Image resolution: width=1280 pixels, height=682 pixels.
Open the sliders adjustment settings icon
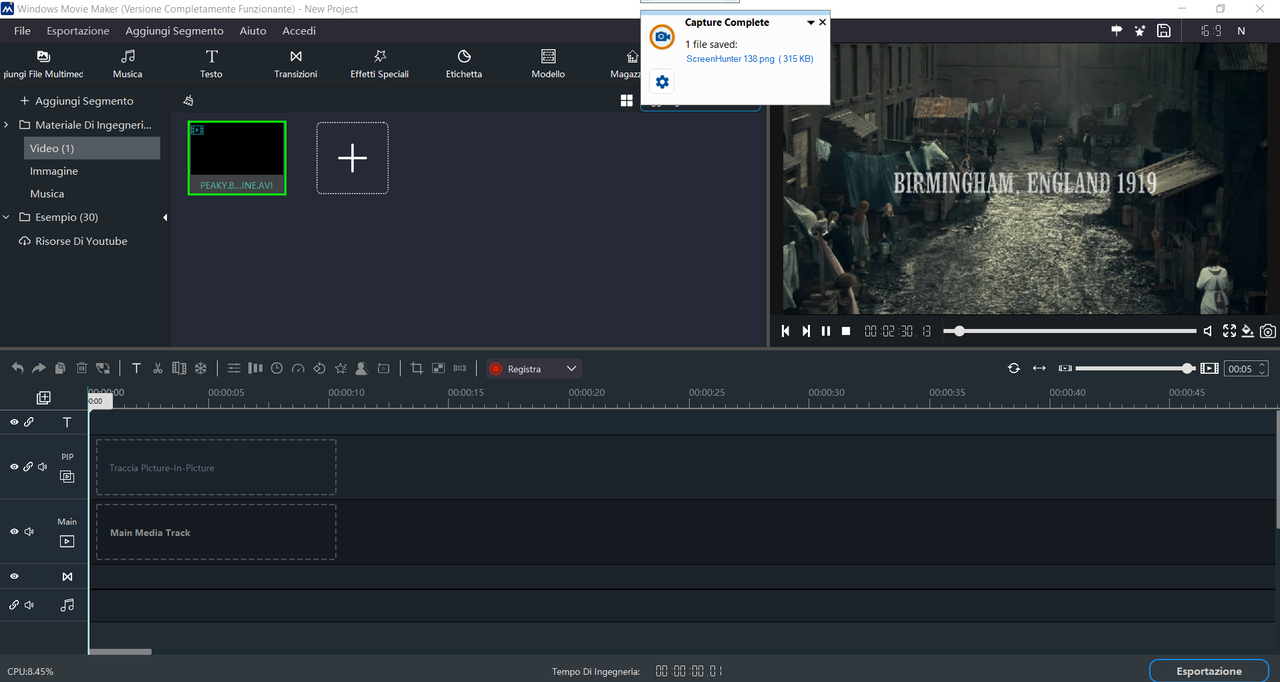point(234,368)
